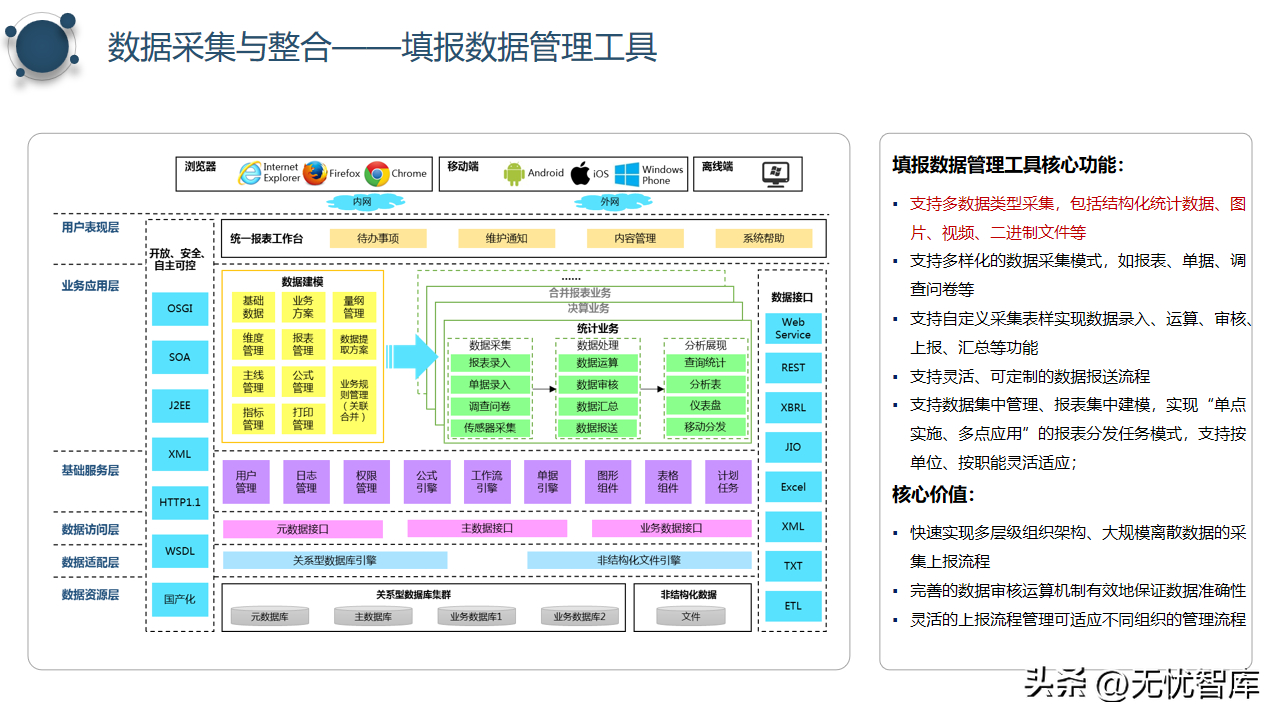Click the JIO interface box
Image resolution: width=1280 pixels, height=720 pixels.
coord(793,447)
